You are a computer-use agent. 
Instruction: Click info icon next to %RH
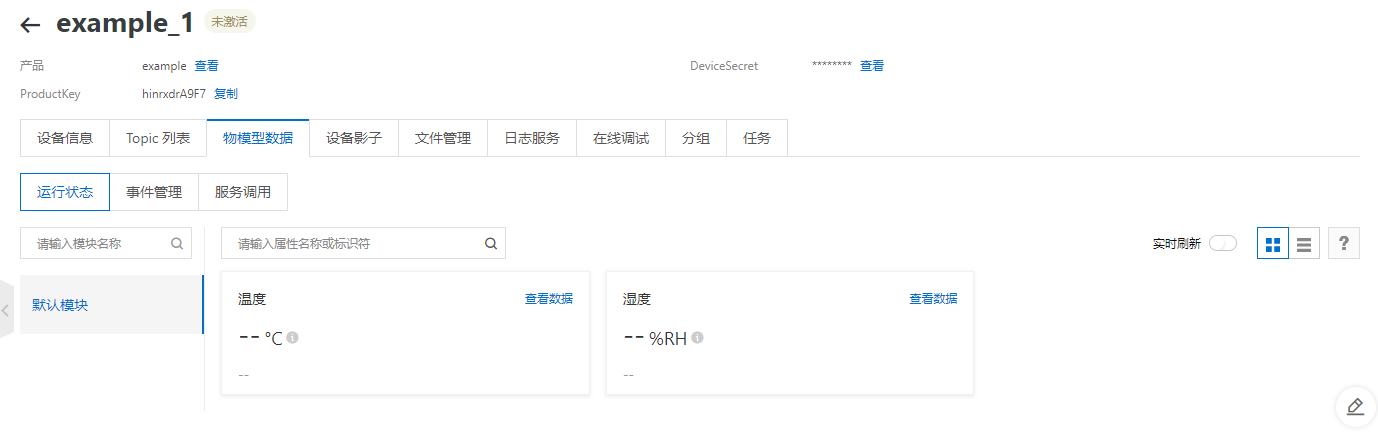point(697,338)
